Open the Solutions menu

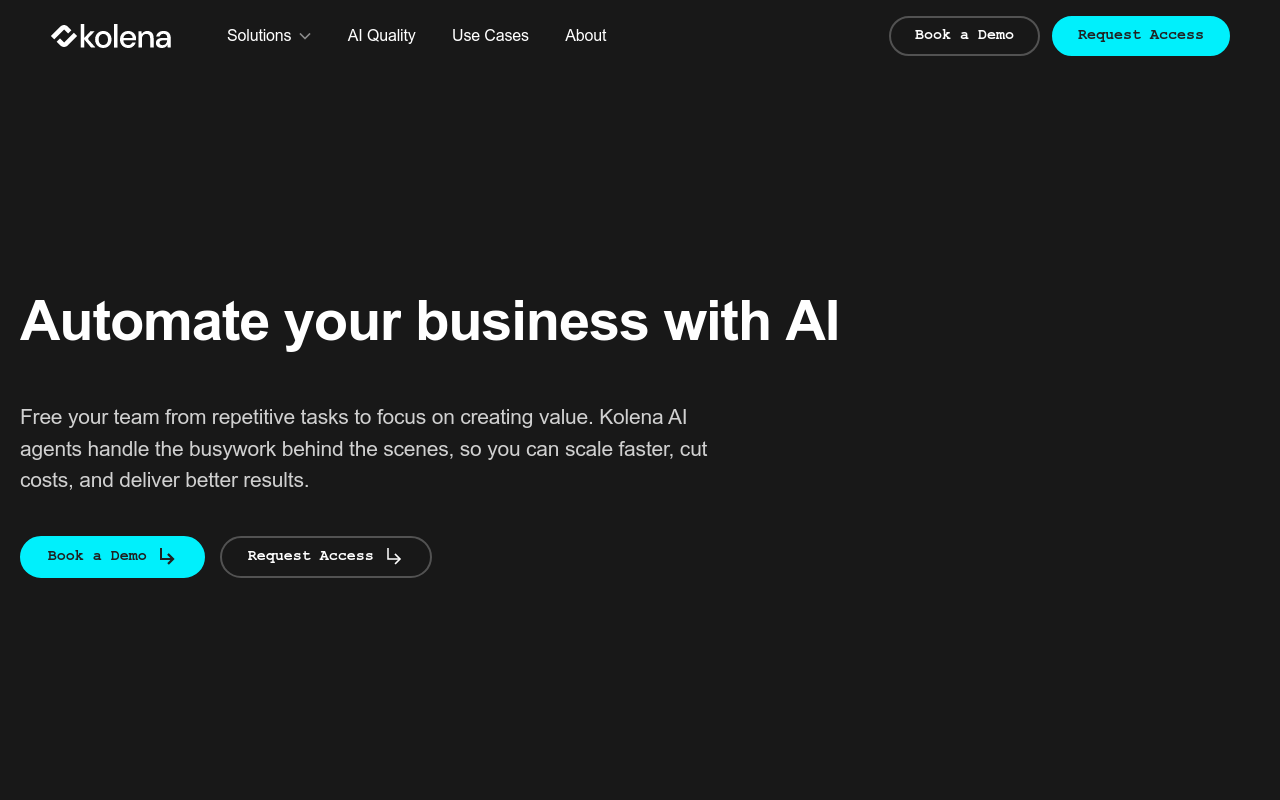[x=259, y=36]
